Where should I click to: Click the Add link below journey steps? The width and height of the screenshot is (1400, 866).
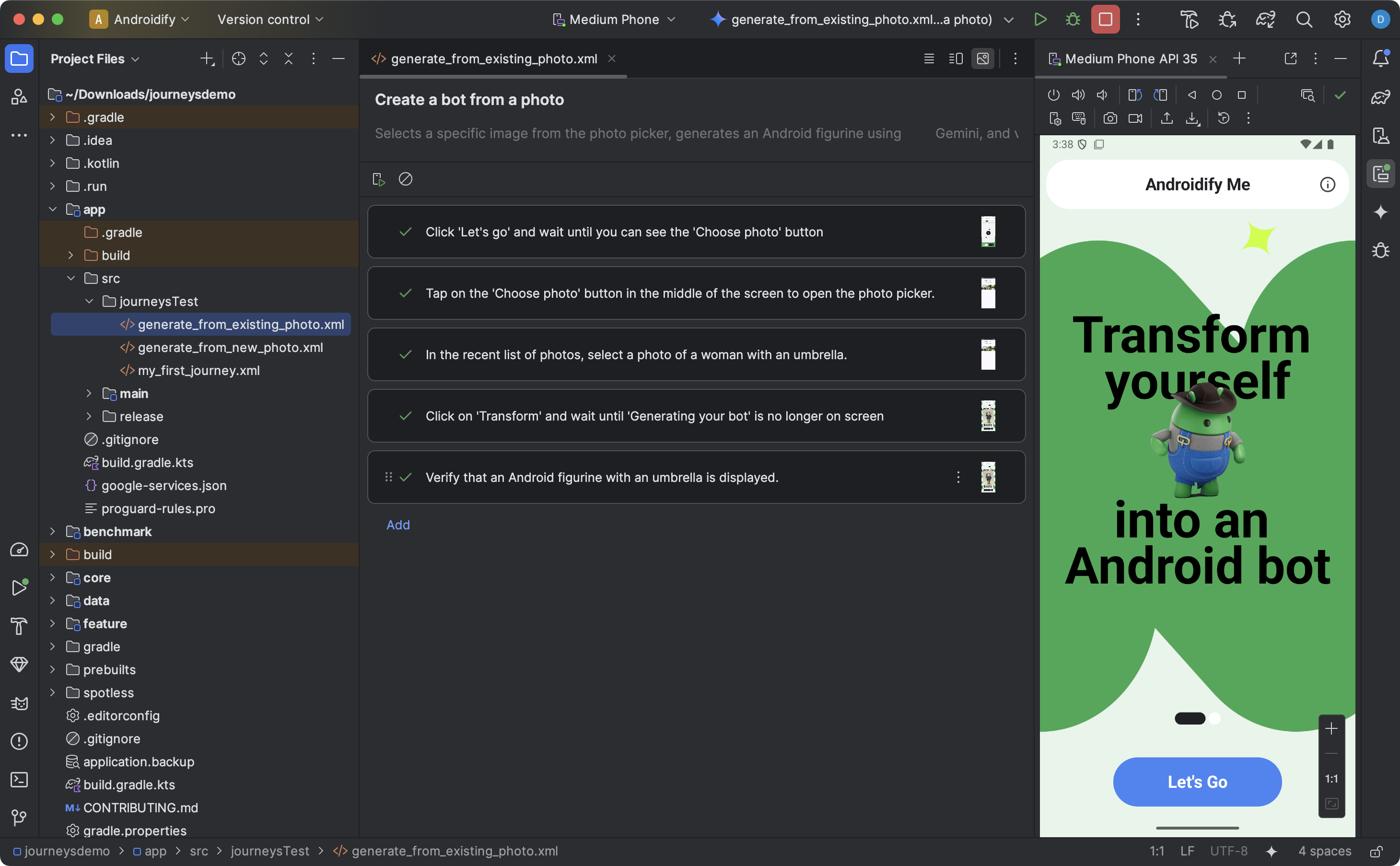398,525
